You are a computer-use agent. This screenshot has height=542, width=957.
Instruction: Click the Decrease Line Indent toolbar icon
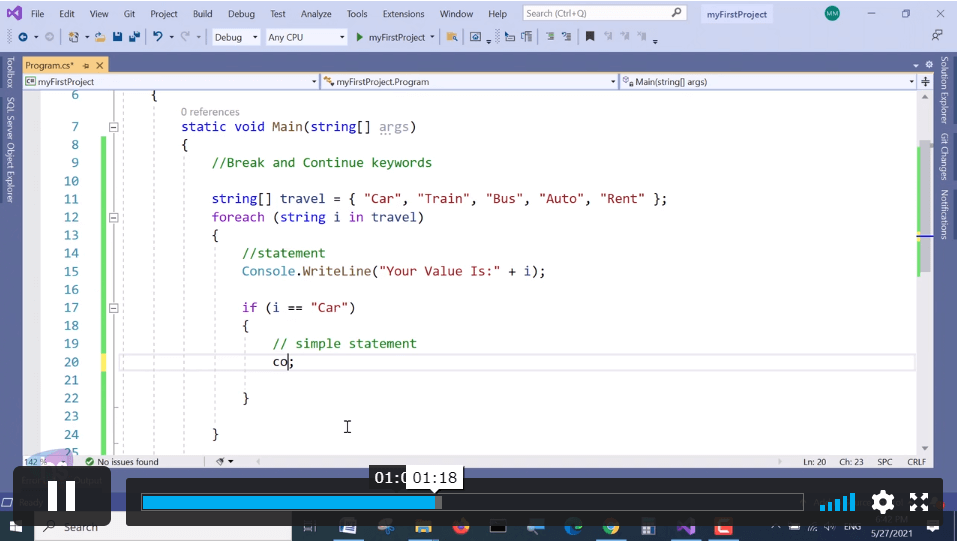point(510,37)
